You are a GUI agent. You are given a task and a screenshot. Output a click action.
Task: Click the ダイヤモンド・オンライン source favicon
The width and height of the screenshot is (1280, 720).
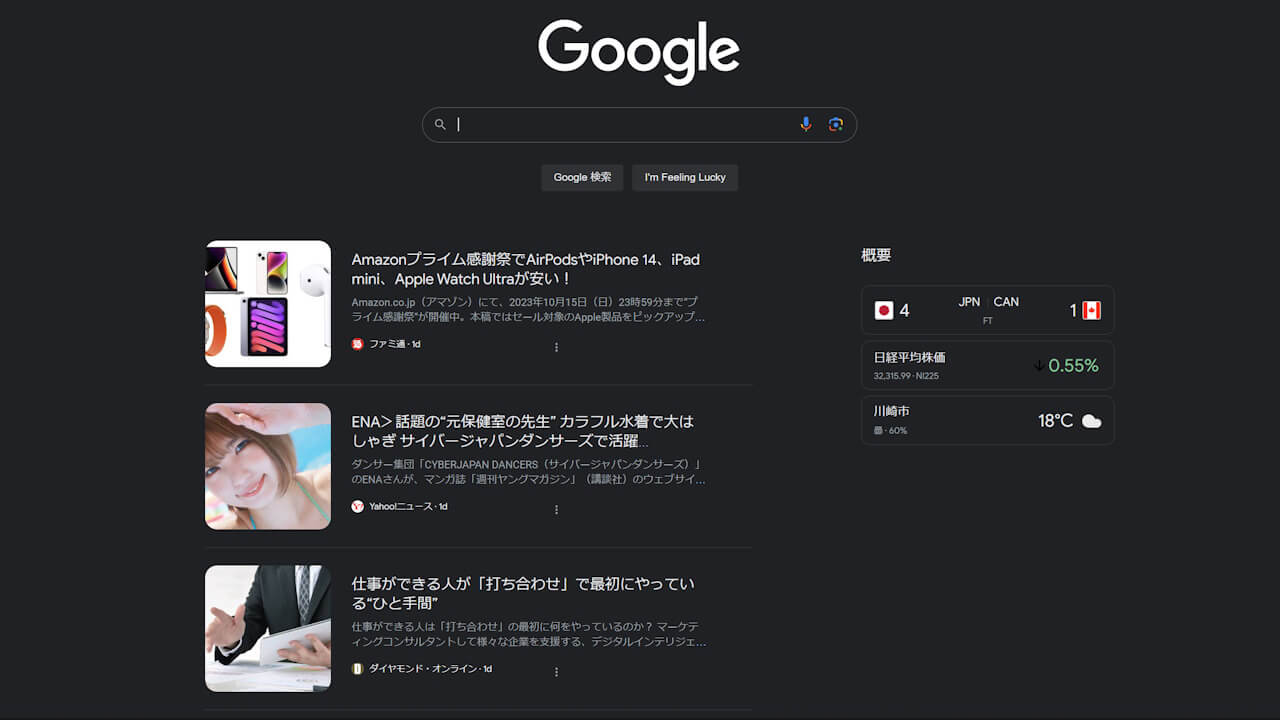(x=357, y=670)
